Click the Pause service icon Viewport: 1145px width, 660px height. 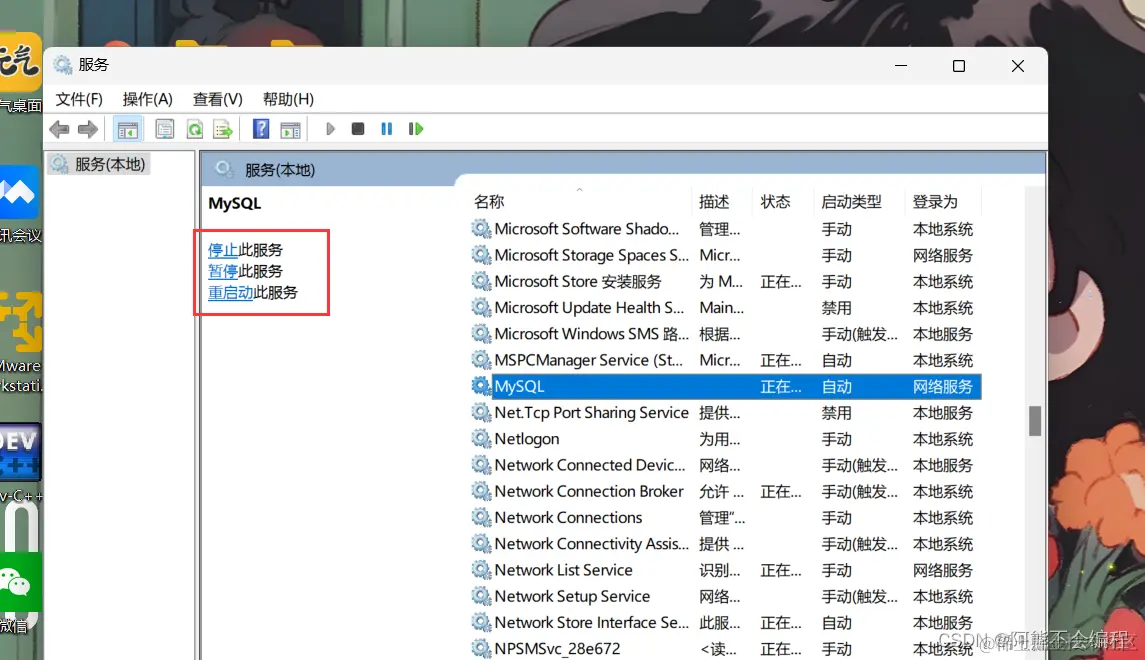386,129
